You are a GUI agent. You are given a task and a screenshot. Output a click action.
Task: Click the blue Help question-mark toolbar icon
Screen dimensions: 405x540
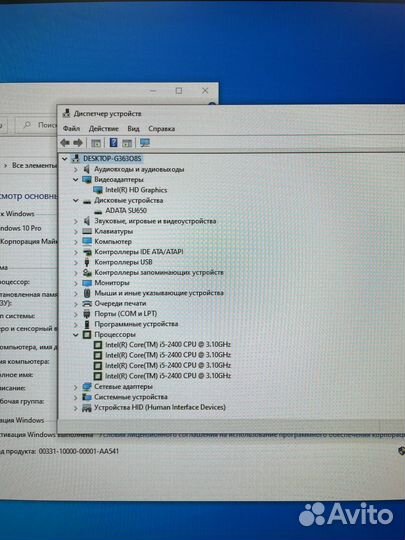[113, 143]
